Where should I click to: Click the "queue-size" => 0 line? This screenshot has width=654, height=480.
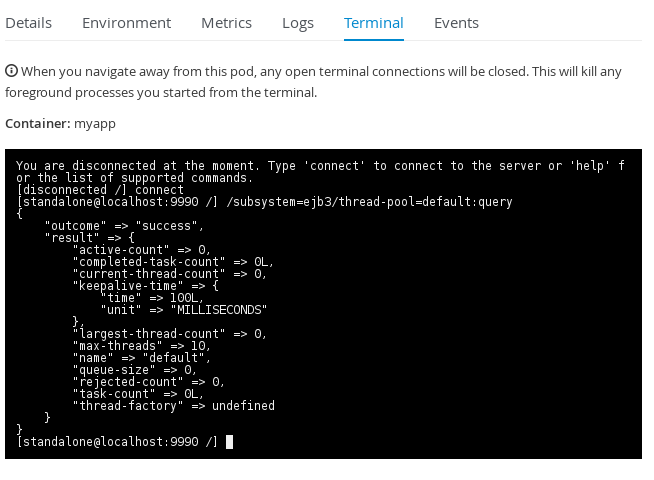[134, 370]
